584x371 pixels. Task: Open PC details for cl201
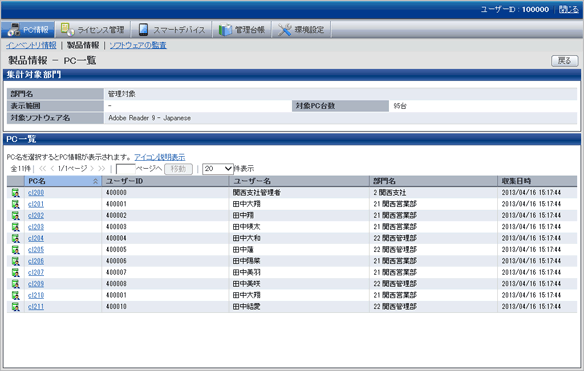pos(36,204)
